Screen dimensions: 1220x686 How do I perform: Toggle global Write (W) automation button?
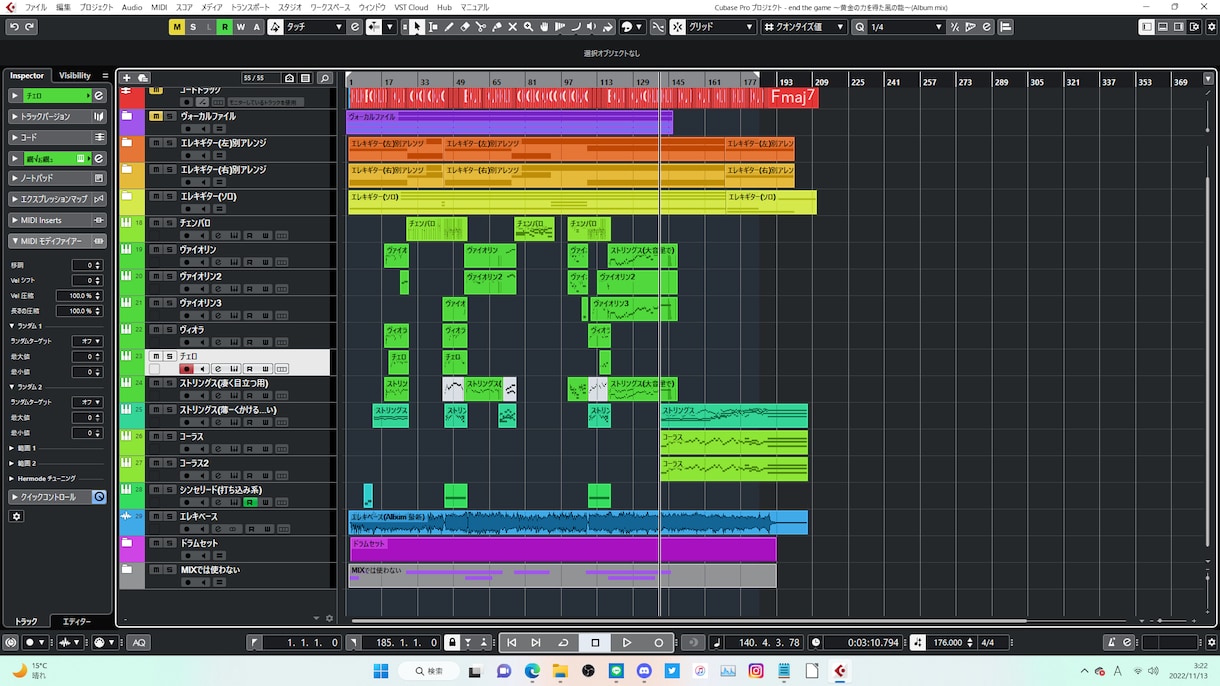241,27
